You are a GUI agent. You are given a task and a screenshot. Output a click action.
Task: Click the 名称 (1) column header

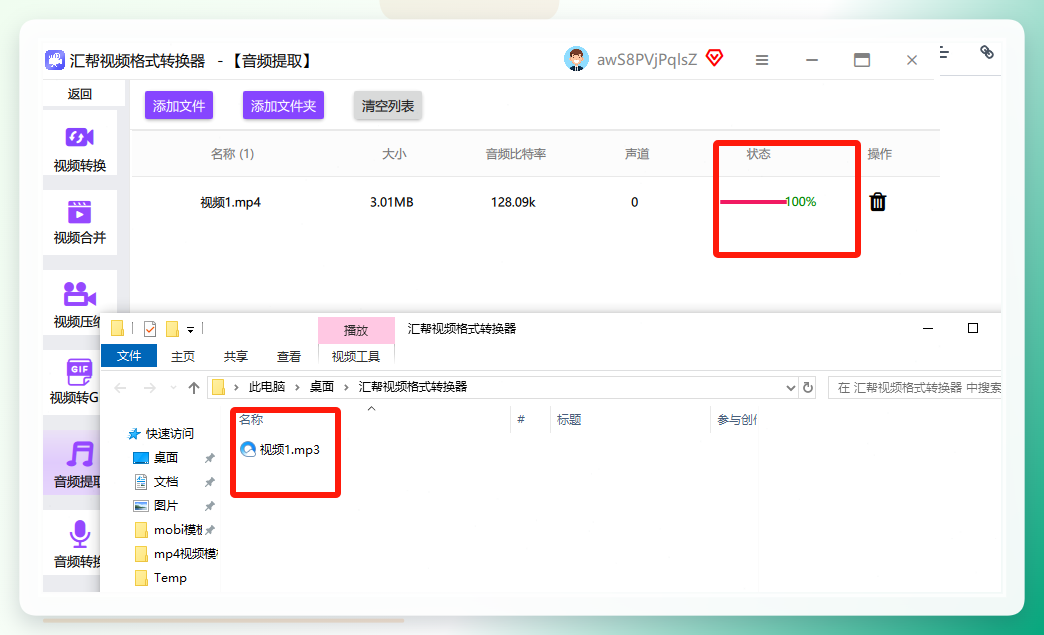[232, 154]
